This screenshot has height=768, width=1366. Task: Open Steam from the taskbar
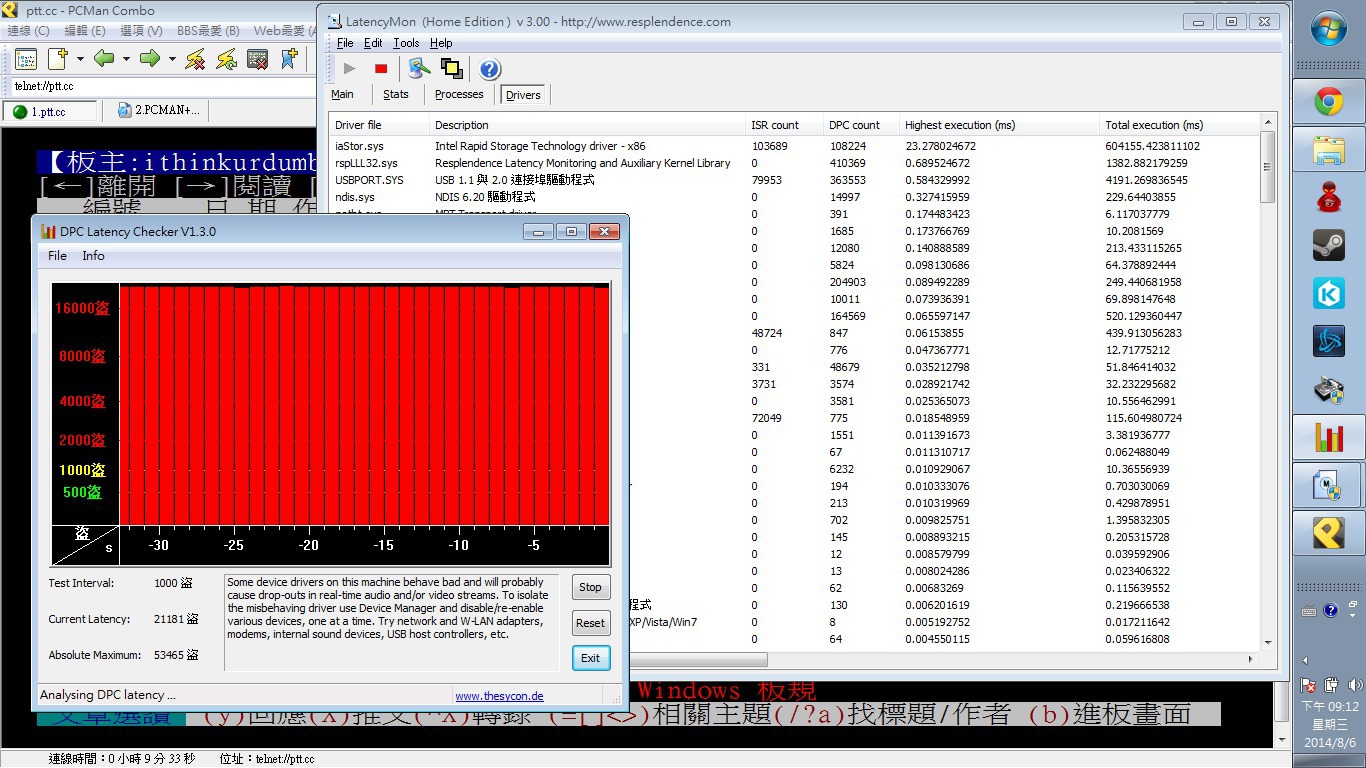pos(1329,245)
